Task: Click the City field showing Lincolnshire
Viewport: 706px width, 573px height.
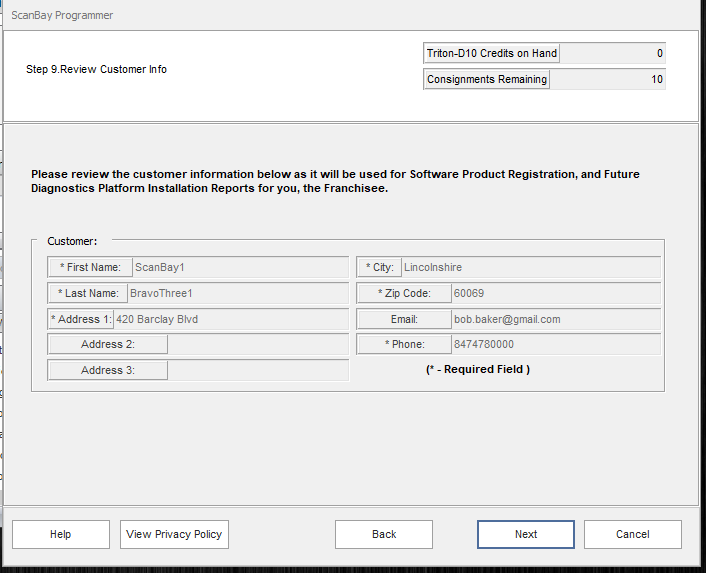Action: pyautogui.click(x=530, y=267)
